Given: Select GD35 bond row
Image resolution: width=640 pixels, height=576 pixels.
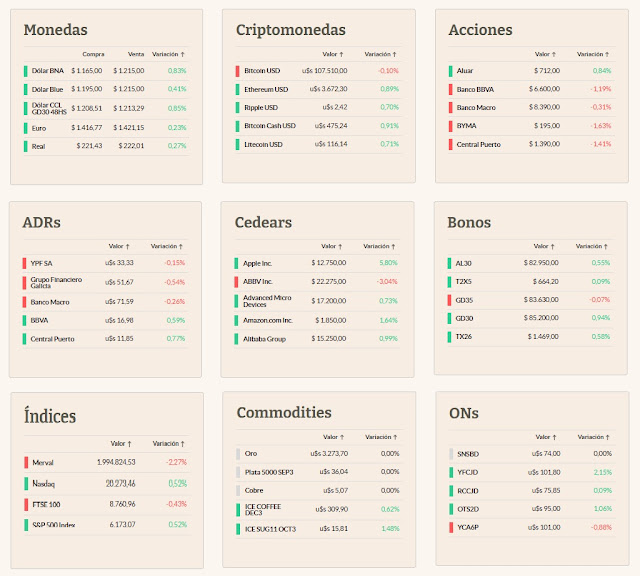Looking at the screenshot, I should (x=530, y=300).
